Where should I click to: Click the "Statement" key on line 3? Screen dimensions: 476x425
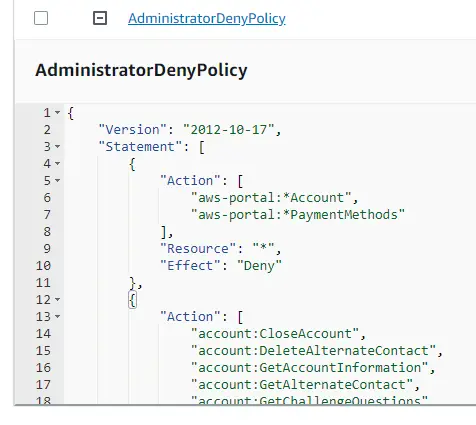click(x=140, y=147)
